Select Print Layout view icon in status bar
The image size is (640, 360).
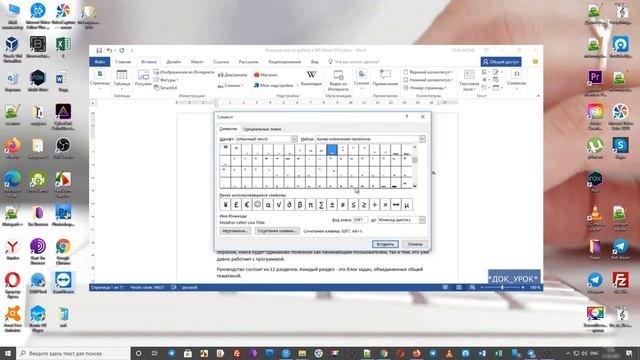pyautogui.click(x=459, y=287)
